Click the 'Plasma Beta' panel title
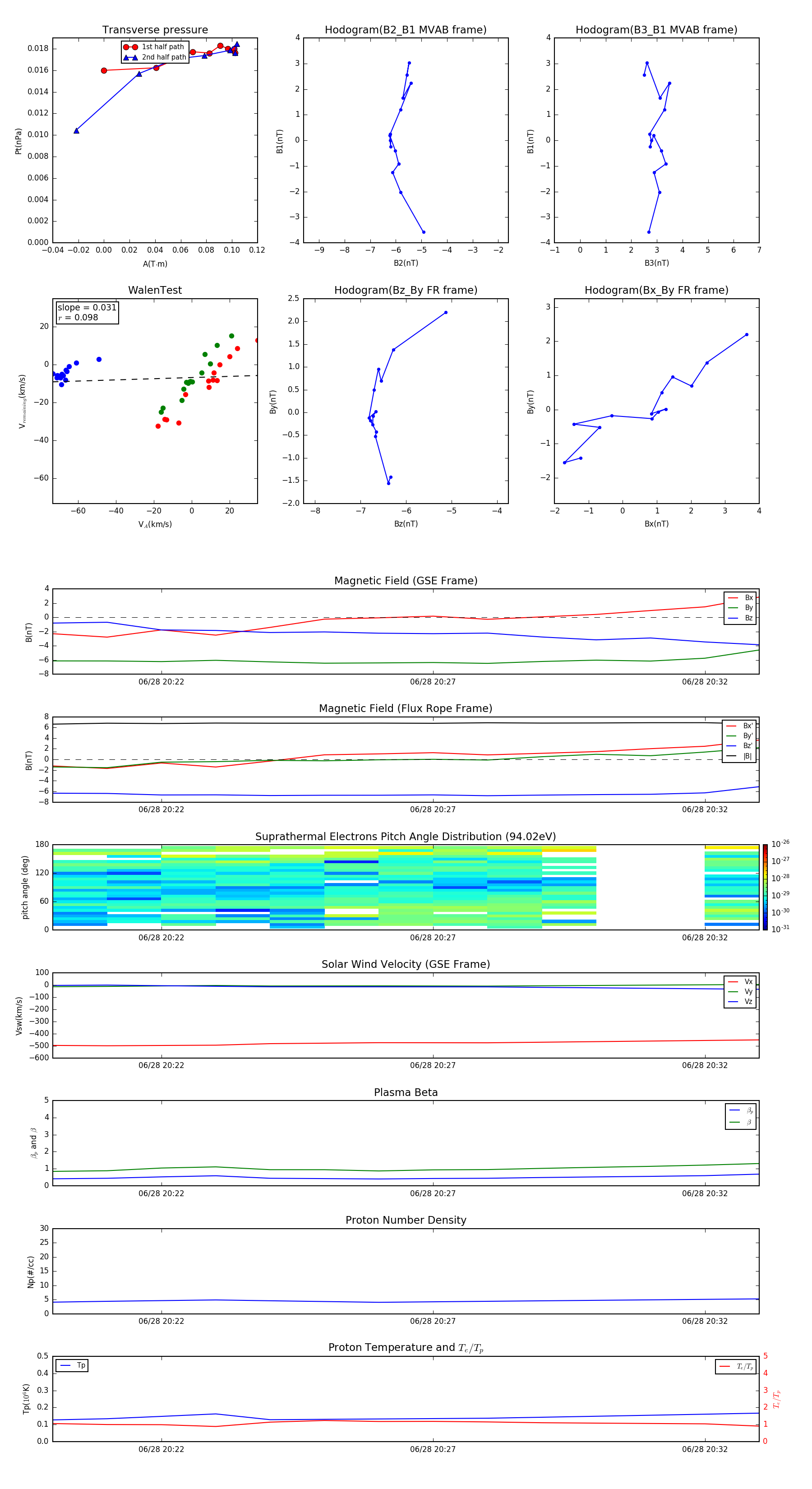 pyautogui.click(x=406, y=1093)
